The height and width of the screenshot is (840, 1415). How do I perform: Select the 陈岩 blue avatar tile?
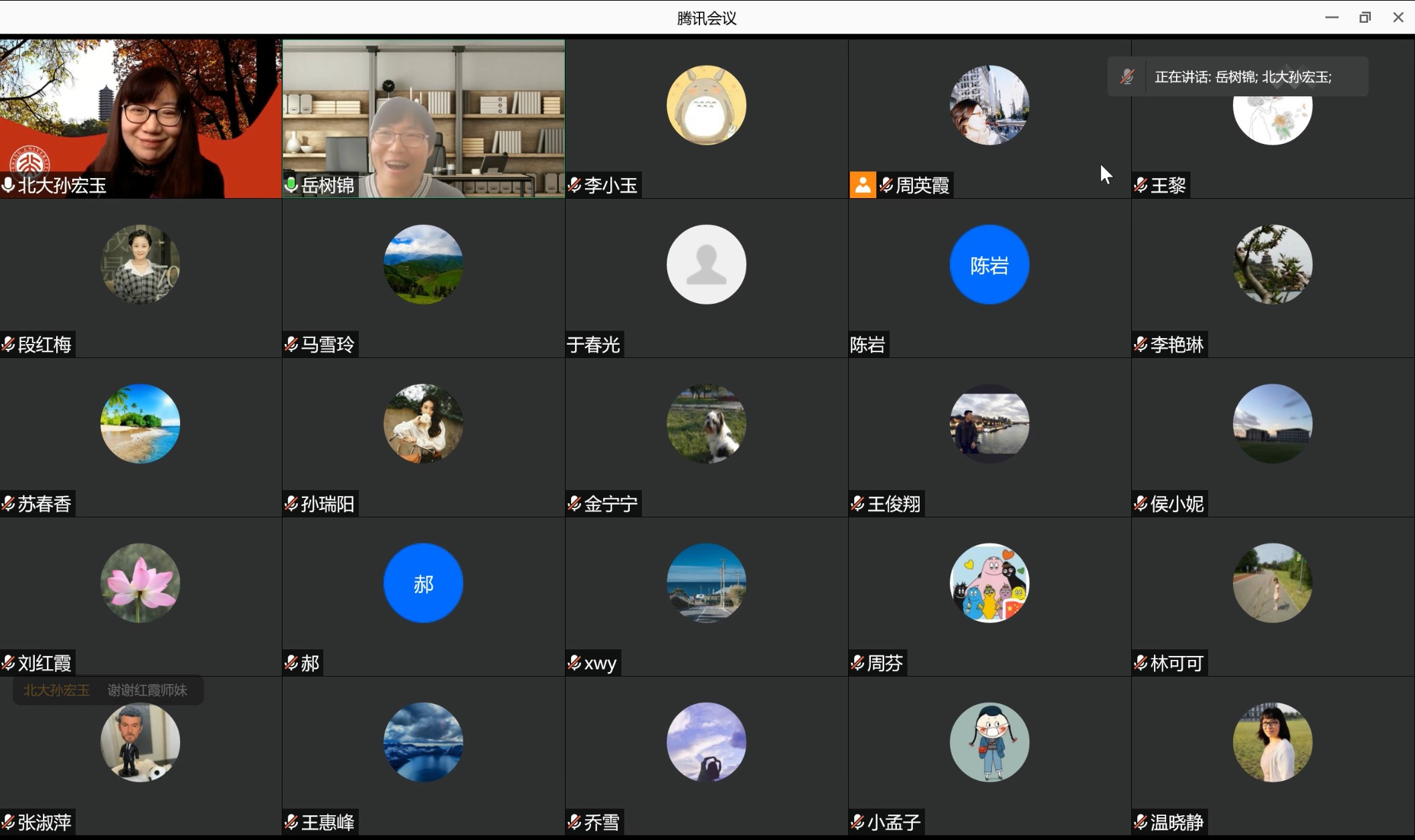(989, 265)
